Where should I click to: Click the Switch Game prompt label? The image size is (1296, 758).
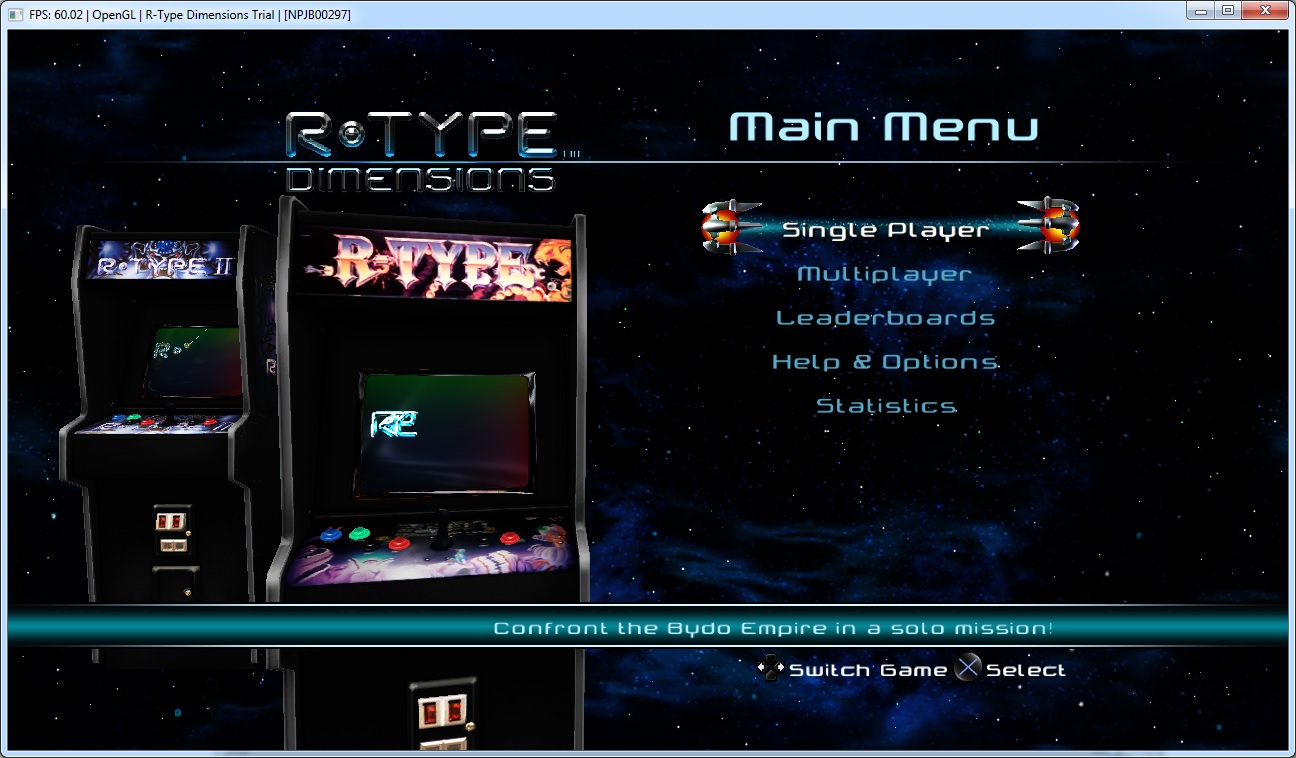[x=868, y=670]
